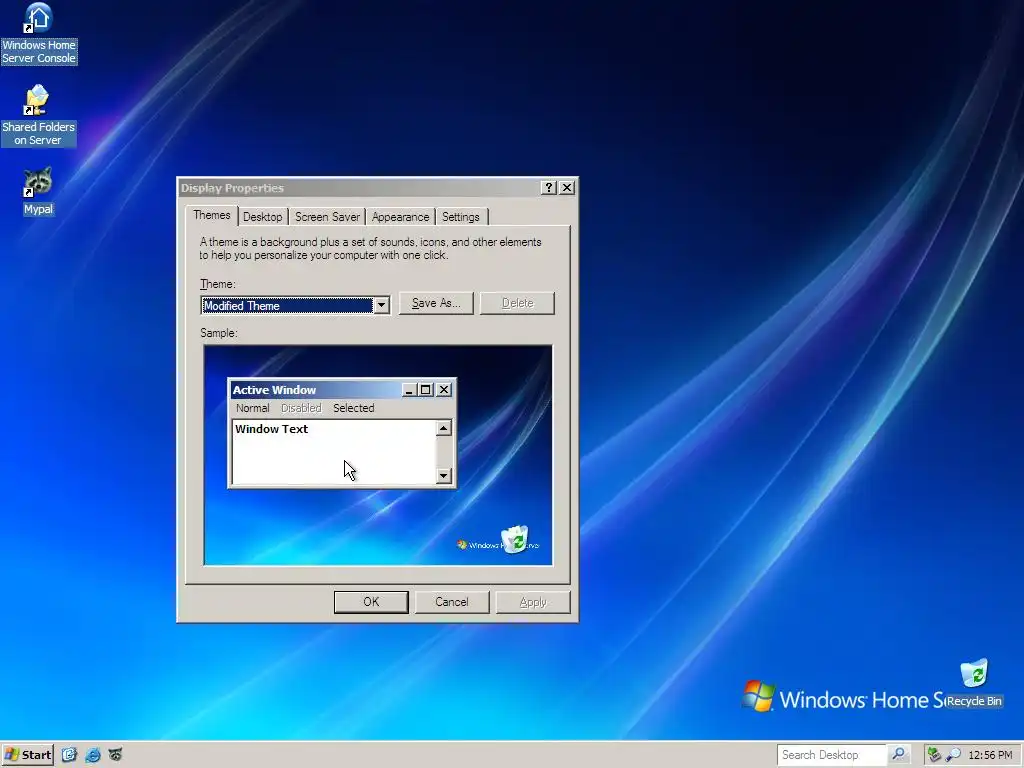Click in the Search Desktop field

click(831, 755)
